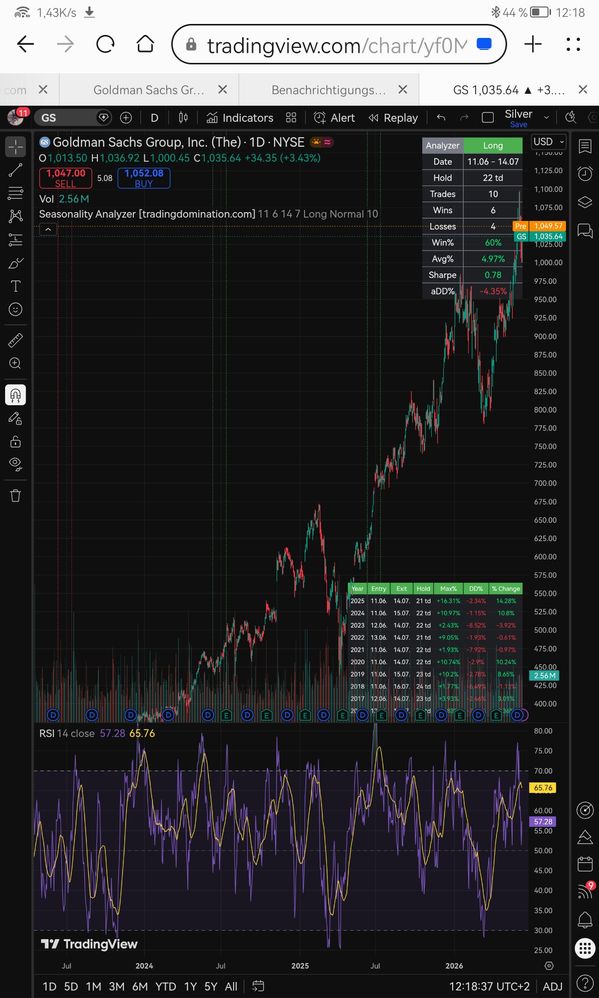Collapse the indicator legend chevron
Viewport: 599px width, 998px height.
click(48, 229)
